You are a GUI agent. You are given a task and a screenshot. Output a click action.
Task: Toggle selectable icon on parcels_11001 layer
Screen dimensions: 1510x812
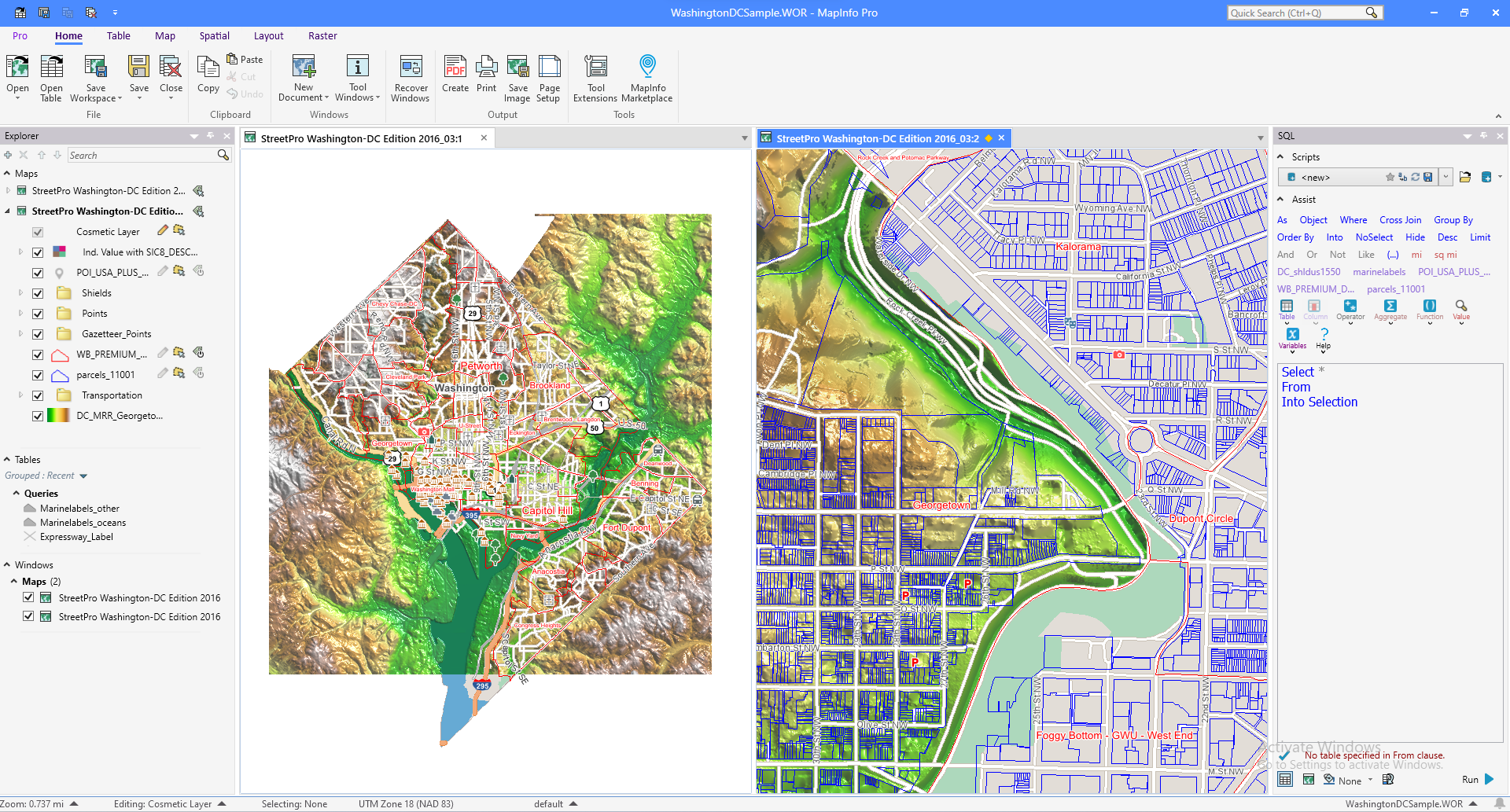179,373
